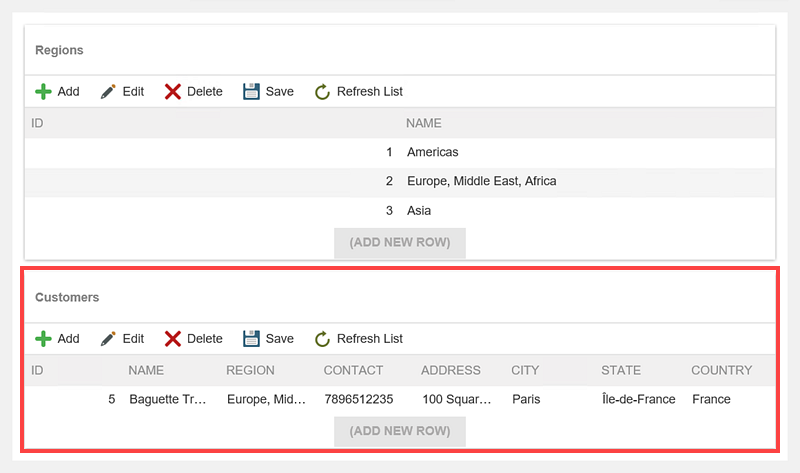The image size is (800, 473).
Task: Click the Baguette customer name cell
Action: pos(167,399)
